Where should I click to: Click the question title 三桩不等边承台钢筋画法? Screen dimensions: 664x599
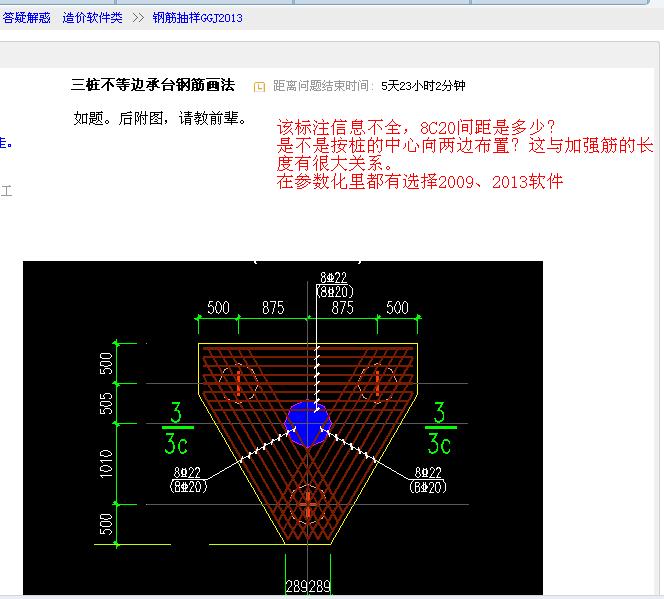click(x=153, y=85)
